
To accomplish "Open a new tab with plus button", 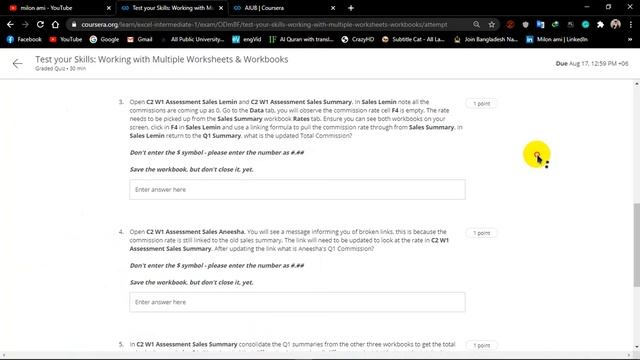I will pyautogui.click(x=351, y=8).
